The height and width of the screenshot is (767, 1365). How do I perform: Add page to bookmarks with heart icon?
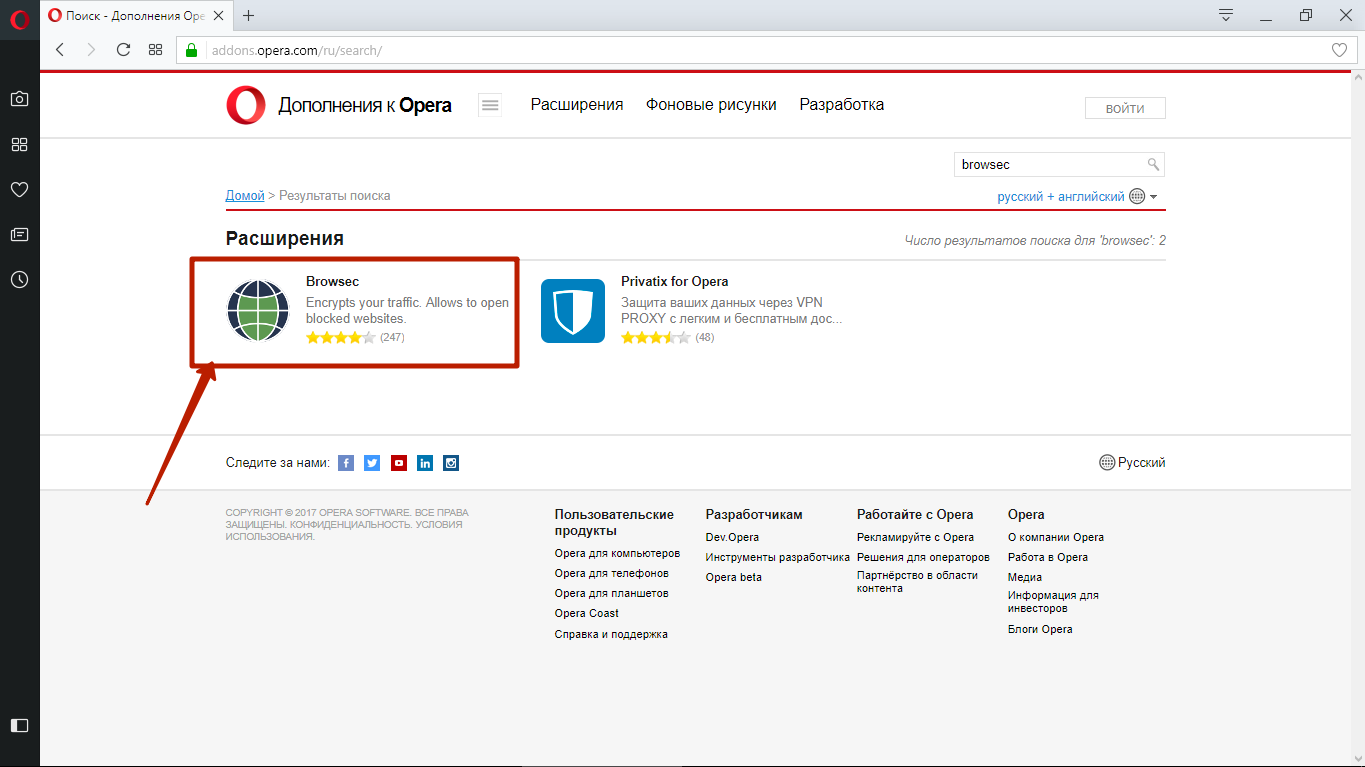click(1340, 50)
